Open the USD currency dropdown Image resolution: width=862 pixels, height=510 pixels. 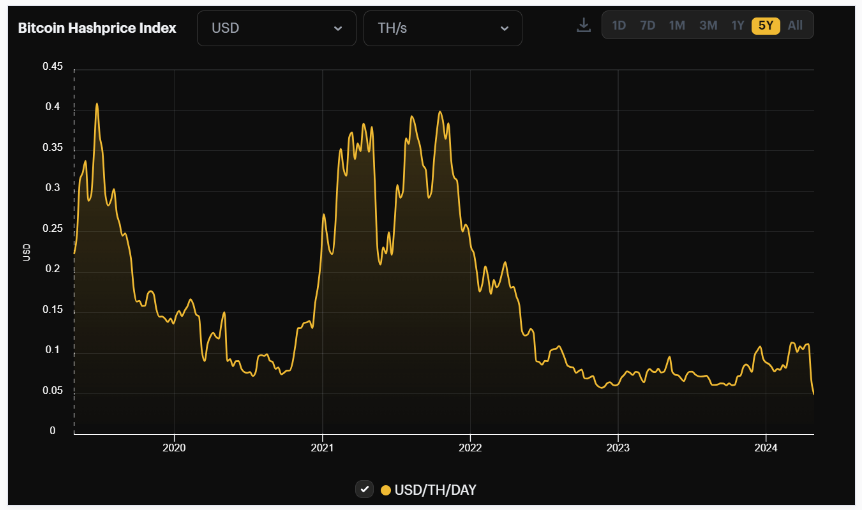(x=277, y=28)
